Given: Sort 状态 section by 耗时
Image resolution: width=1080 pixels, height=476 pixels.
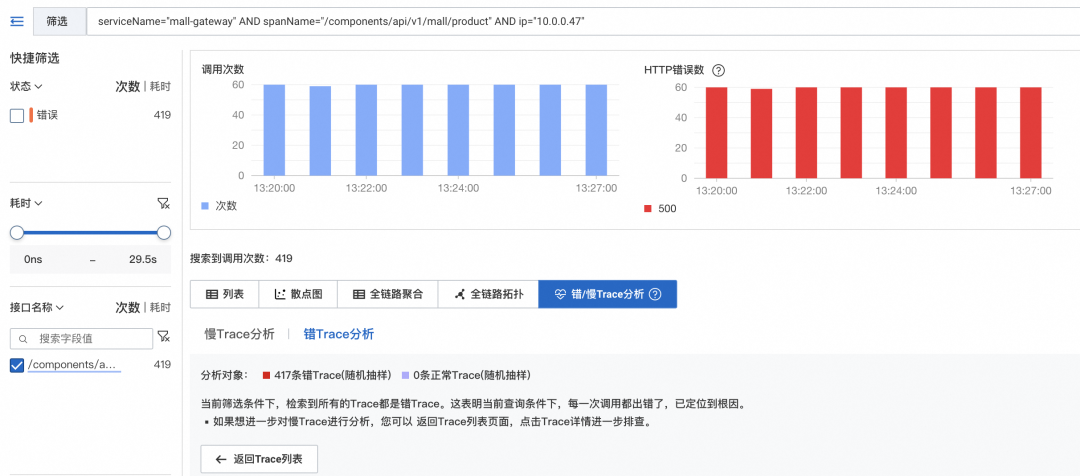Looking at the screenshot, I should [158, 87].
